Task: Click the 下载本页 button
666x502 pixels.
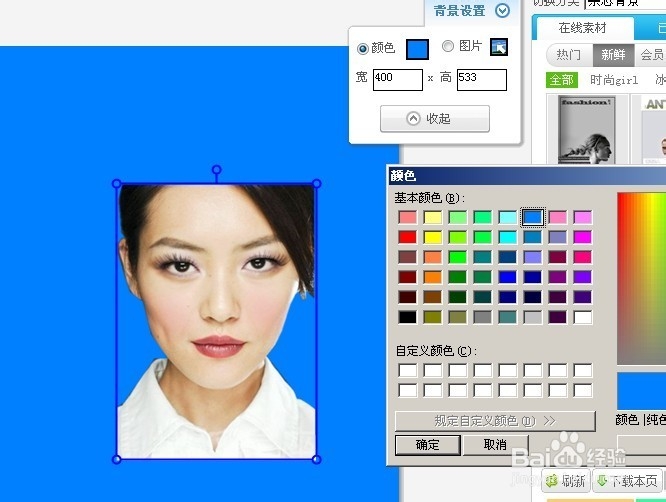Action: point(627,481)
